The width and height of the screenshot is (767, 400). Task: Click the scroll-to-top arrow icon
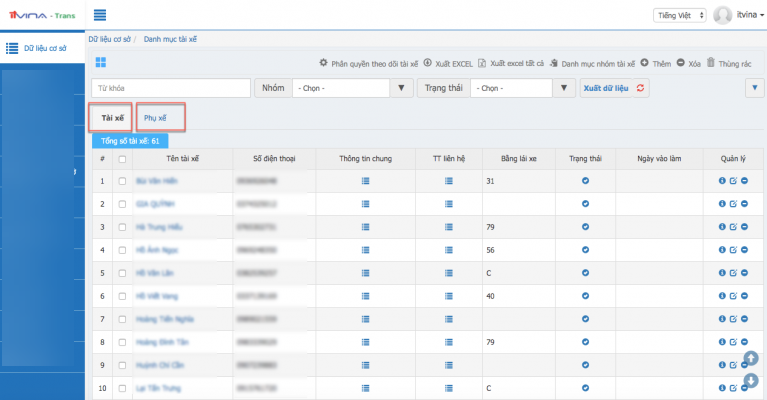click(750, 358)
